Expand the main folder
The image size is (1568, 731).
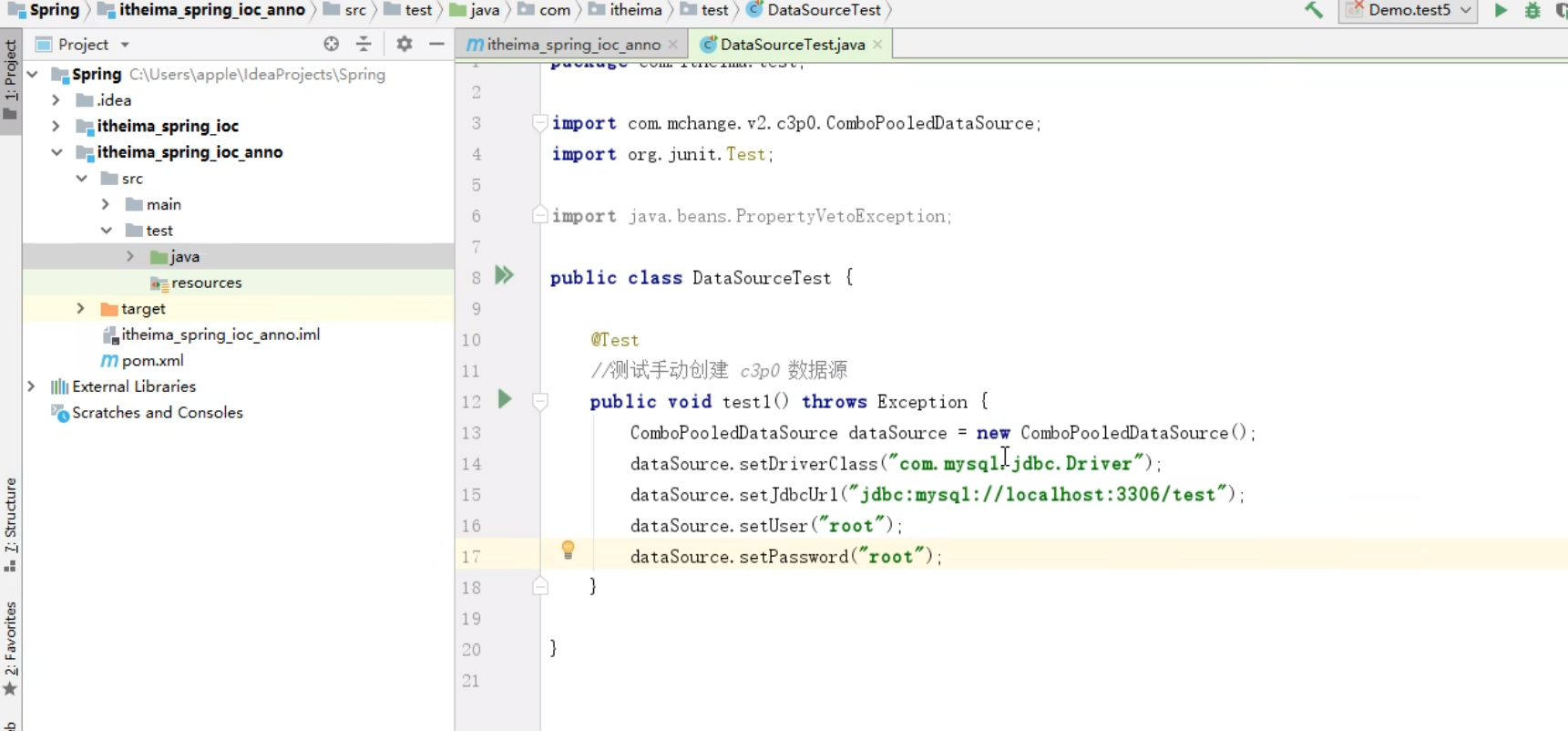point(106,204)
